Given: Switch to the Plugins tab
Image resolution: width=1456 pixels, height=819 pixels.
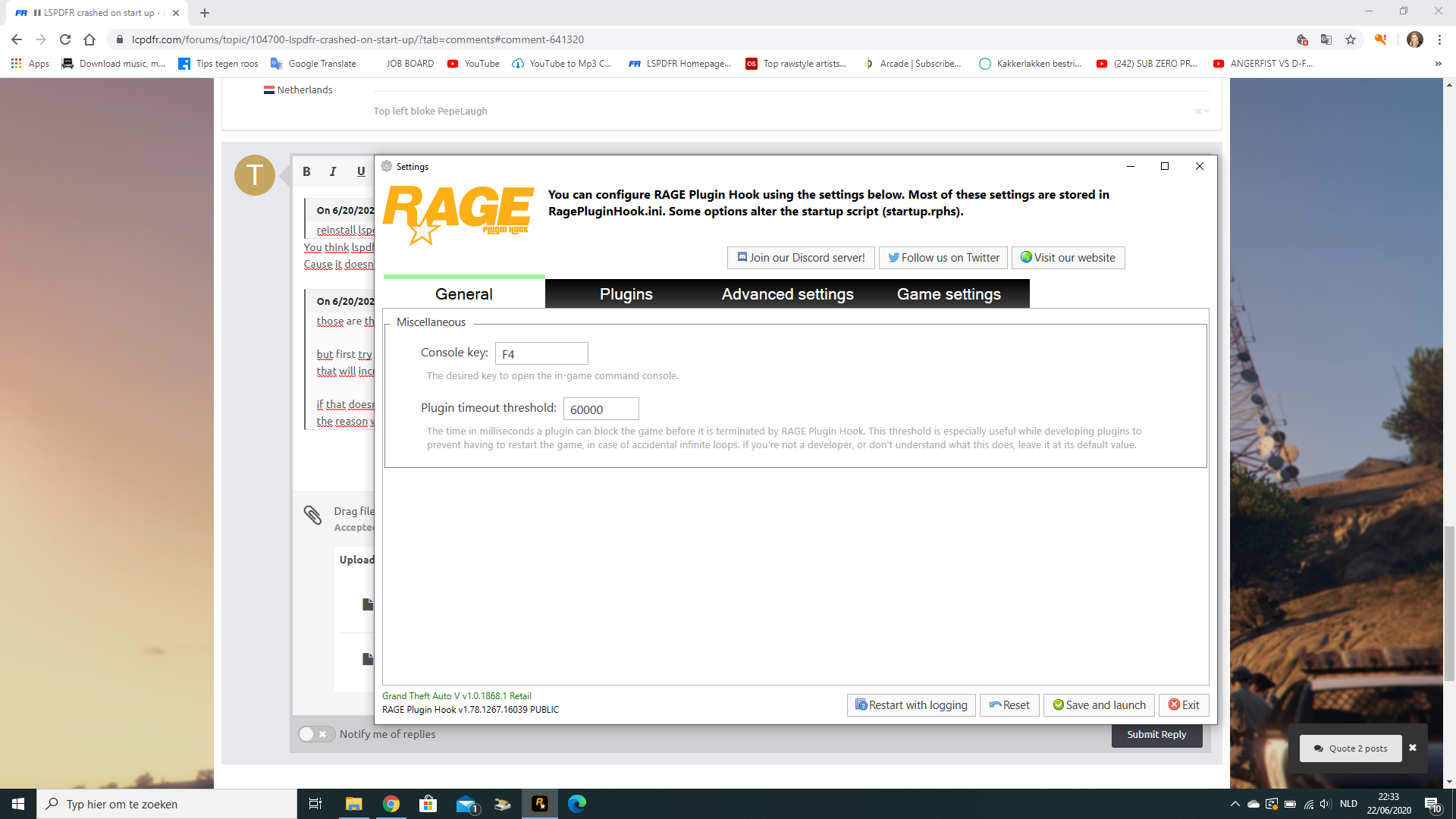Looking at the screenshot, I should [x=626, y=294].
